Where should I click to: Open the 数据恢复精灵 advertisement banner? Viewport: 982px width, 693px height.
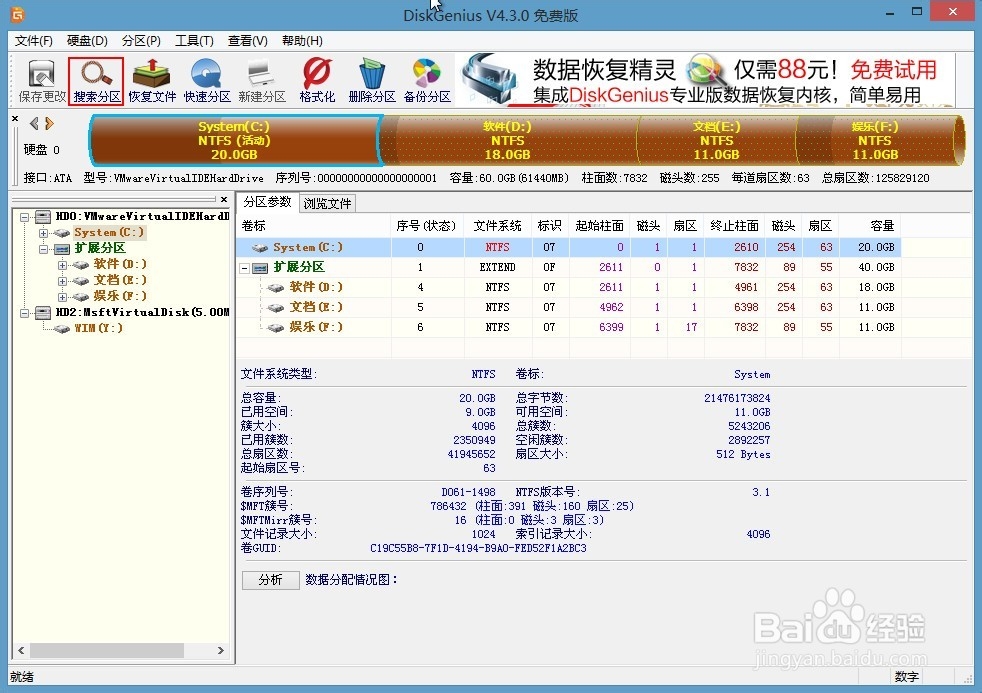706,80
